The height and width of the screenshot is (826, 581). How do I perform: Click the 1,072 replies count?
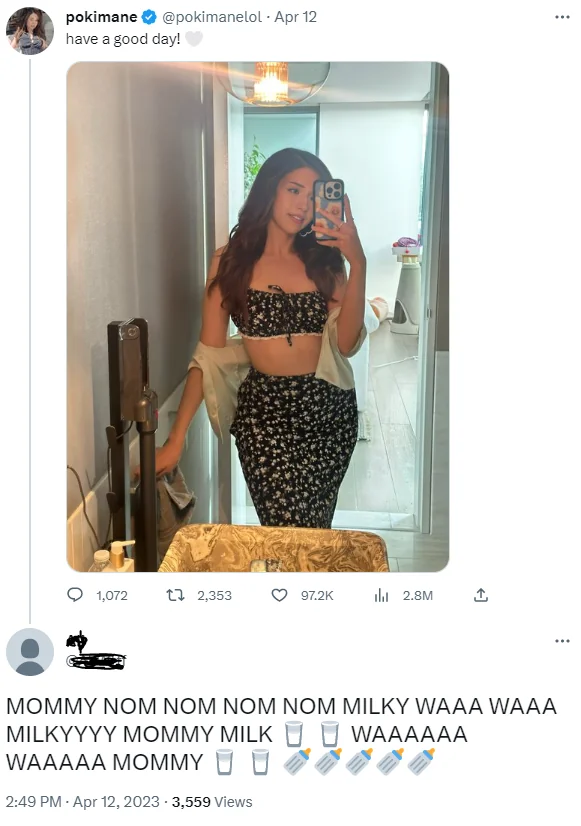(112, 595)
